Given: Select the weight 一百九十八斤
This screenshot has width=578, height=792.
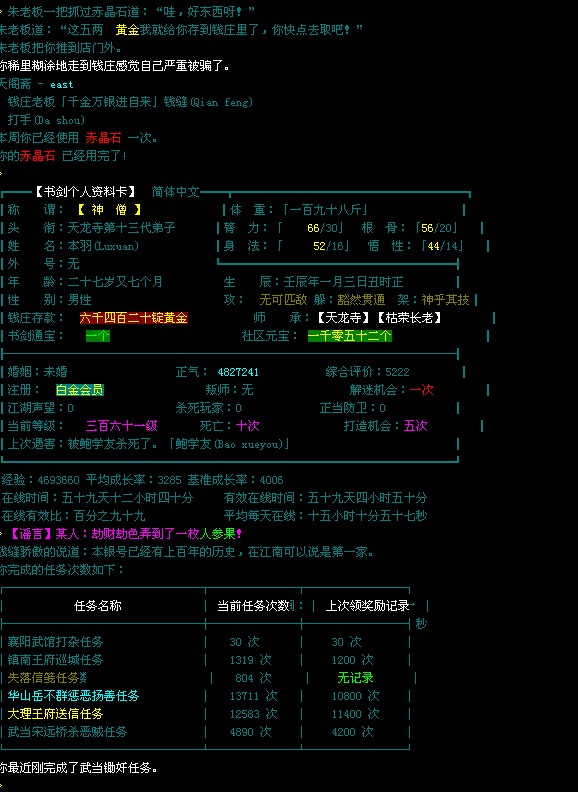Looking at the screenshot, I should tap(324, 210).
